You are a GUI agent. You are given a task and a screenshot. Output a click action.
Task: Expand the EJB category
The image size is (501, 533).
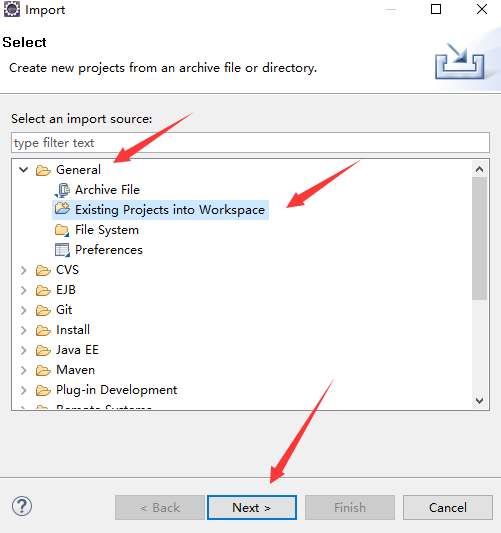click(23, 290)
